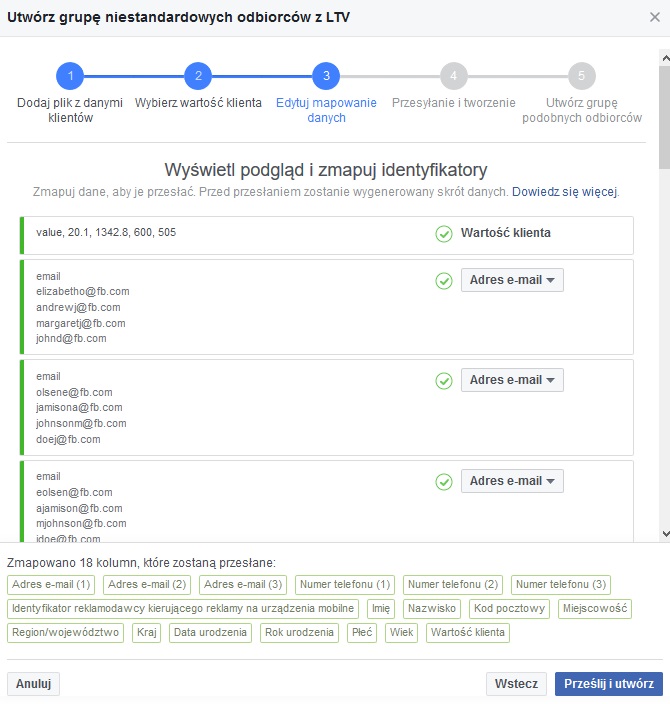Click the Data urodzenia column tag
The height and width of the screenshot is (704, 670).
[210, 633]
